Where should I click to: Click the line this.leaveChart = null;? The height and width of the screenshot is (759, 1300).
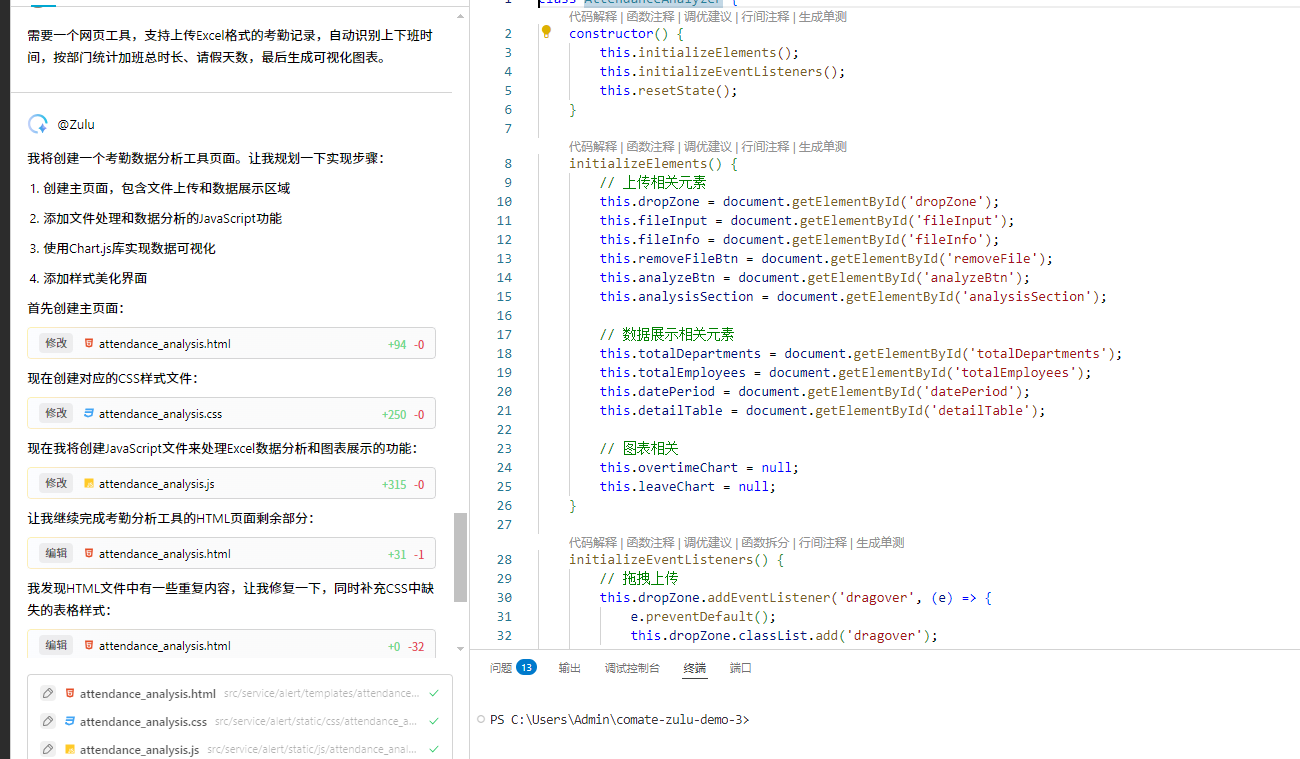(x=688, y=486)
